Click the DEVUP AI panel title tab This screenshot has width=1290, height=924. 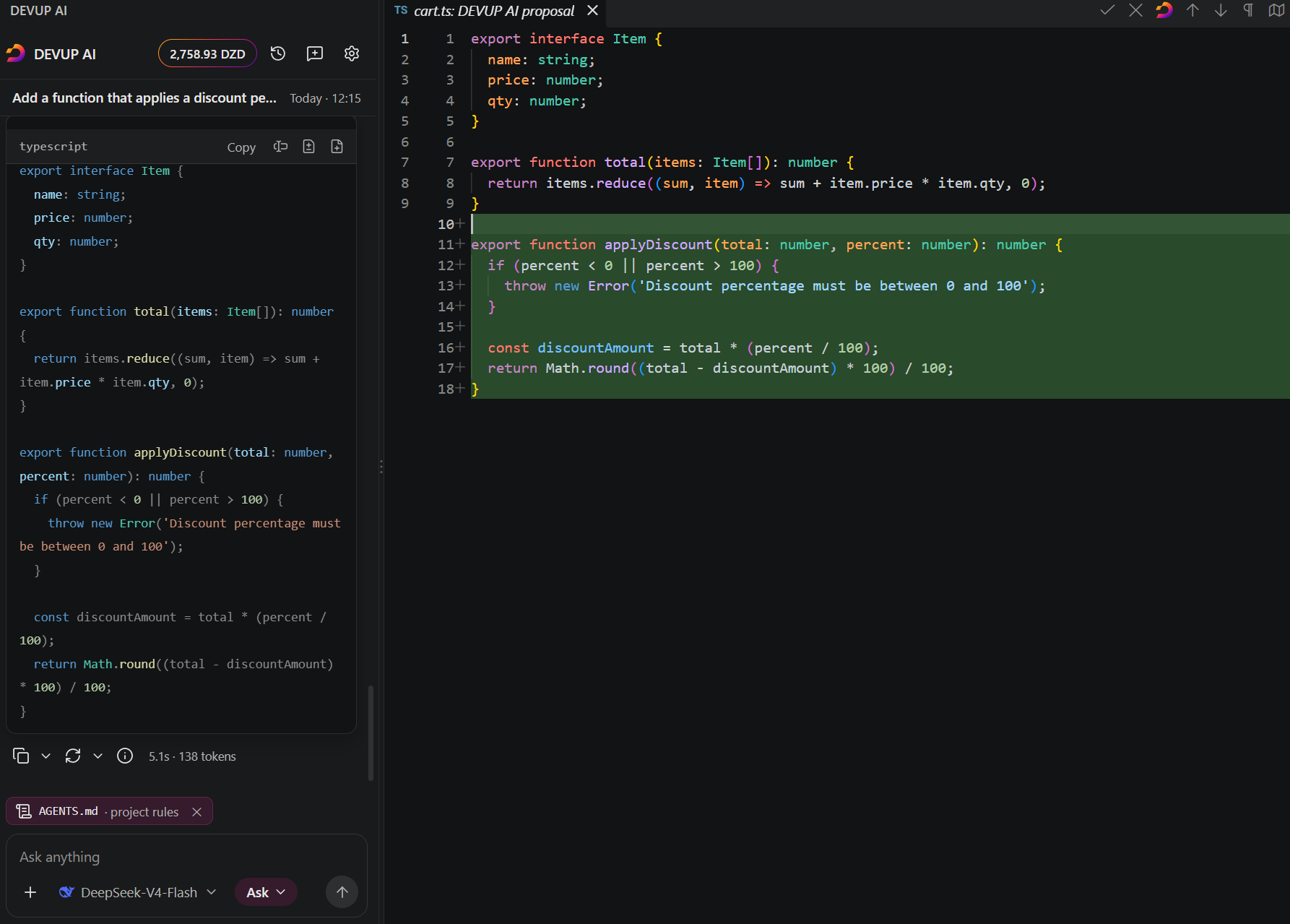(x=38, y=11)
